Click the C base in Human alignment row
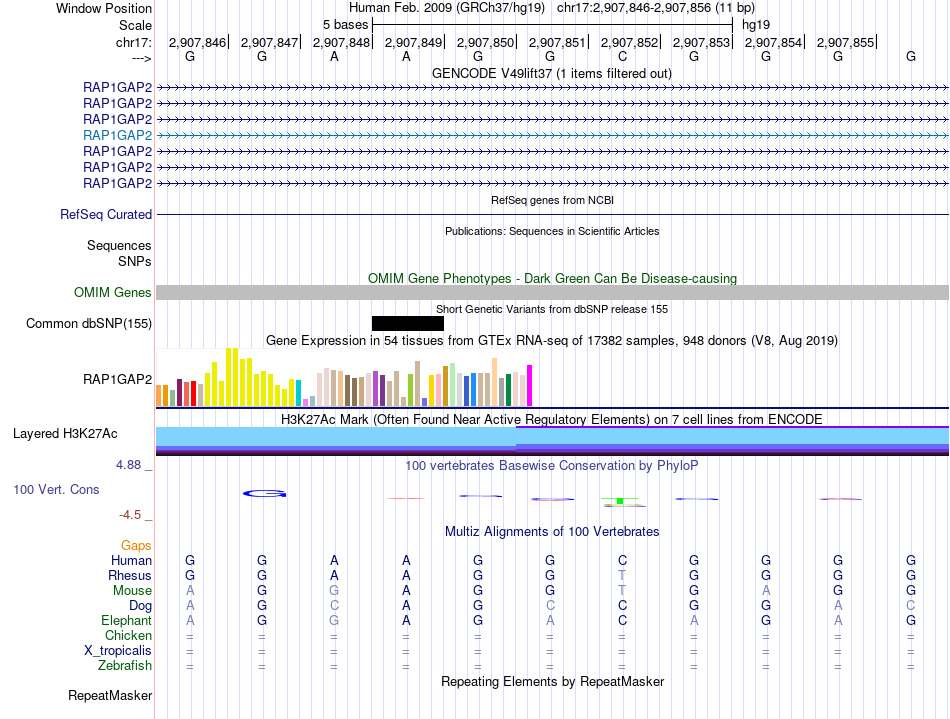 622,560
